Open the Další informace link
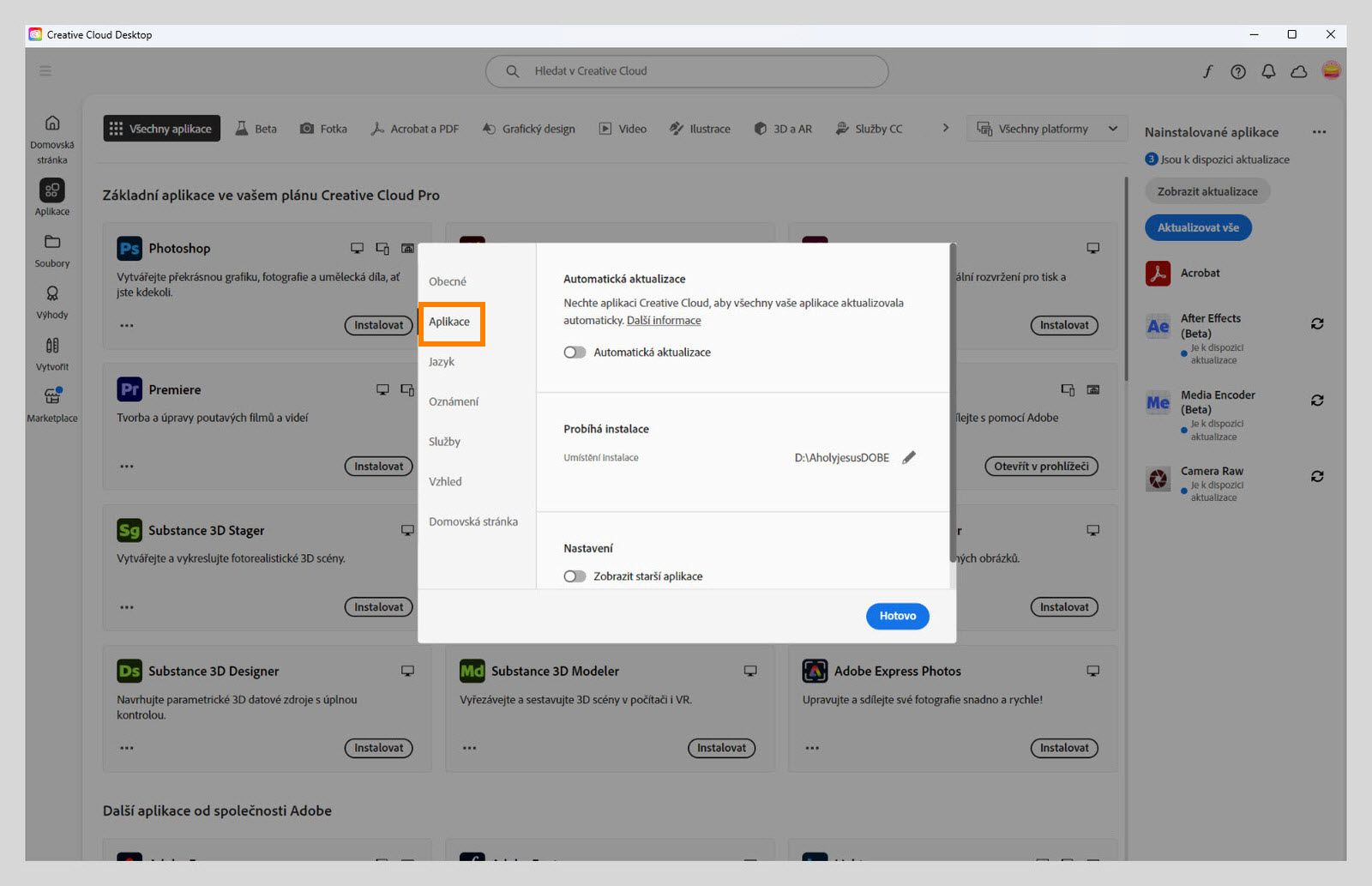Image resolution: width=1372 pixels, height=886 pixels. 664,321
